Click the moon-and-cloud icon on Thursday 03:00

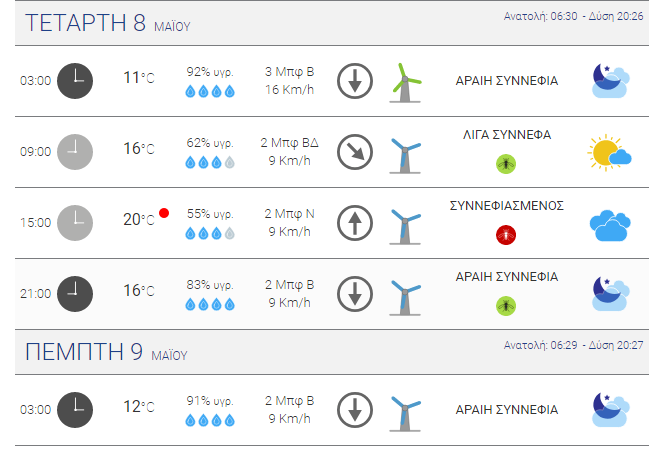[x=610, y=409]
